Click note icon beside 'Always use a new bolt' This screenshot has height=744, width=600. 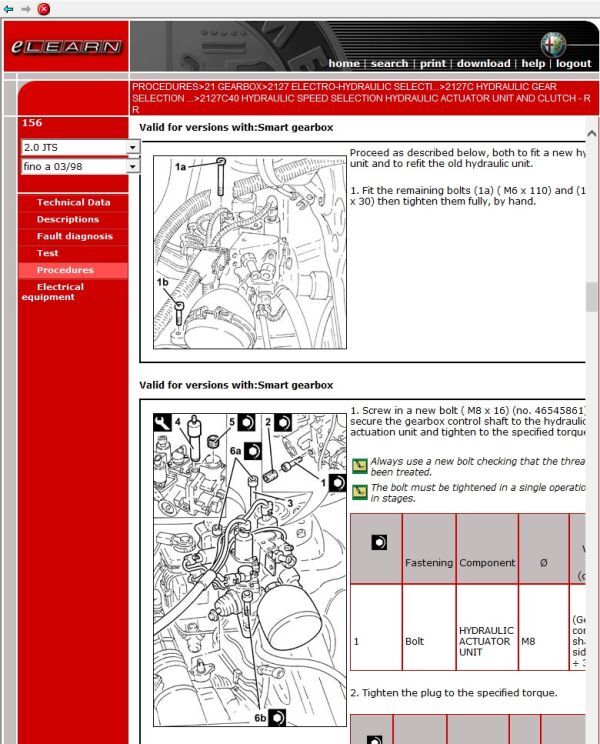point(360,466)
